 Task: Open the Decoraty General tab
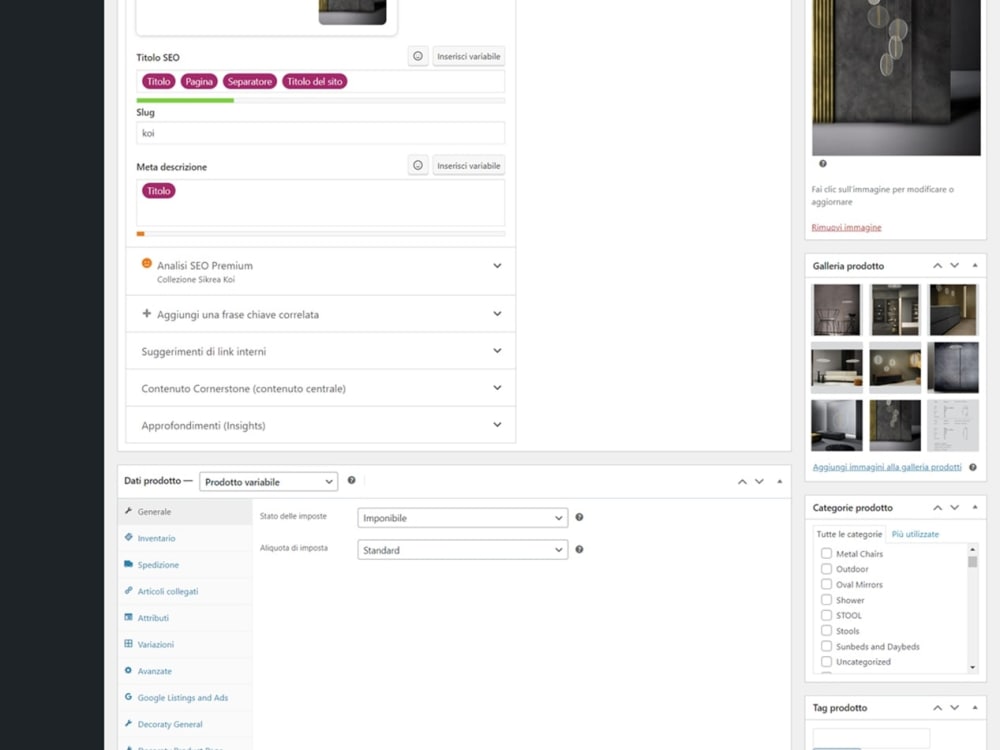(185, 724)
